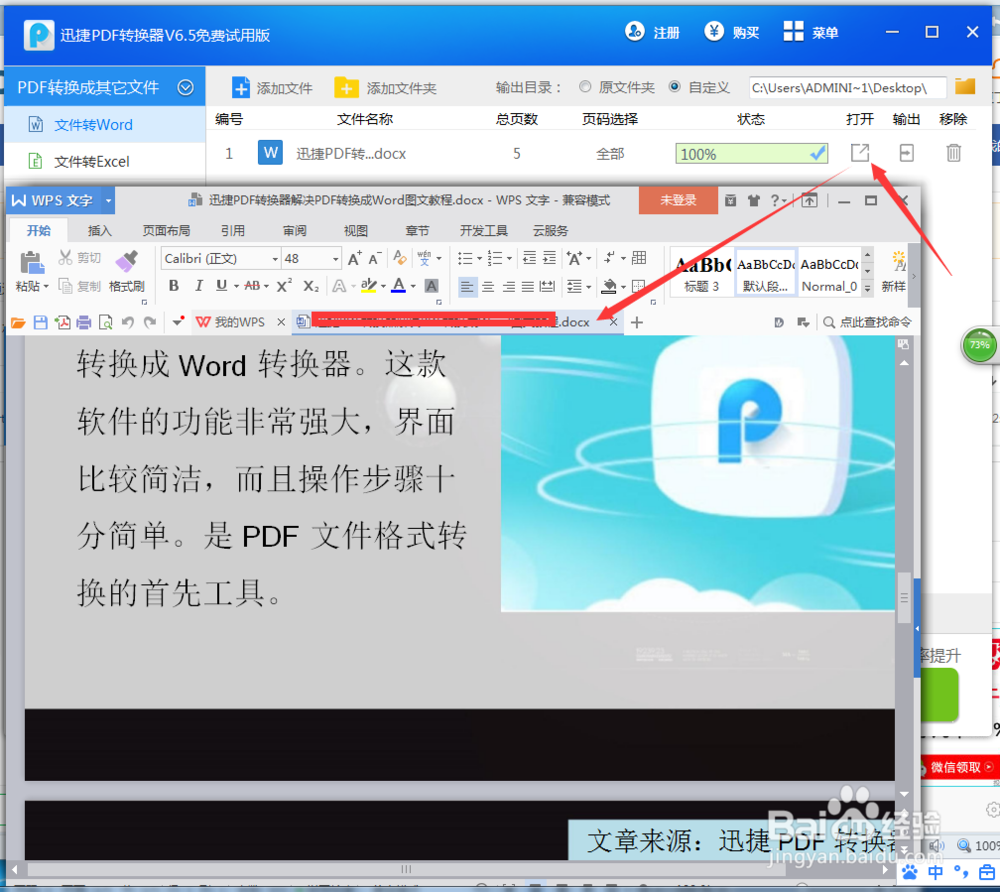Switch to the 审阅 ribbon tab
Image resolution: width=1000 pixels, height=892 pixels.
tap(294, 230)
